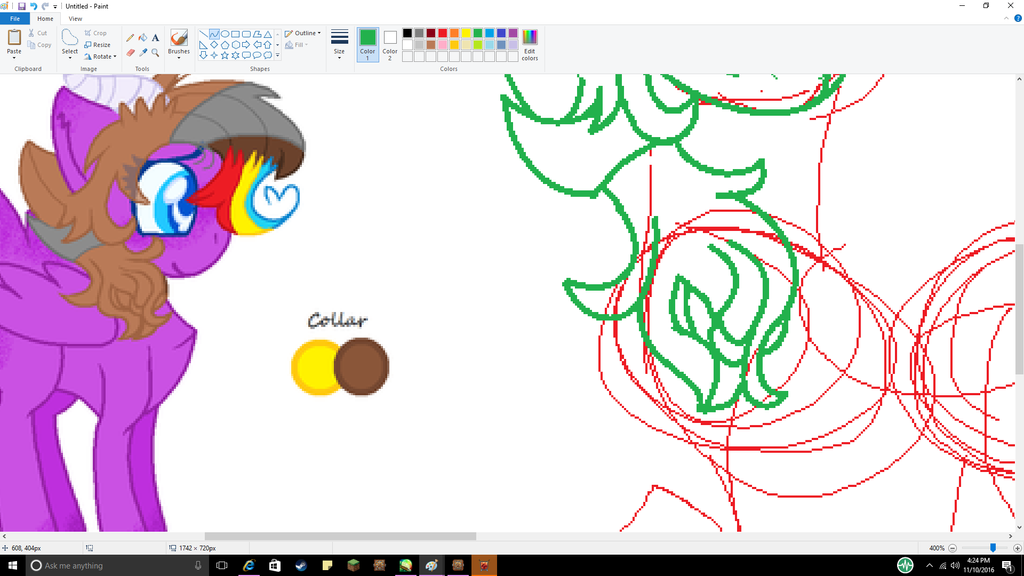Select the Text tool
This screenshot has width=1024, height=576.
pos(155,38)
